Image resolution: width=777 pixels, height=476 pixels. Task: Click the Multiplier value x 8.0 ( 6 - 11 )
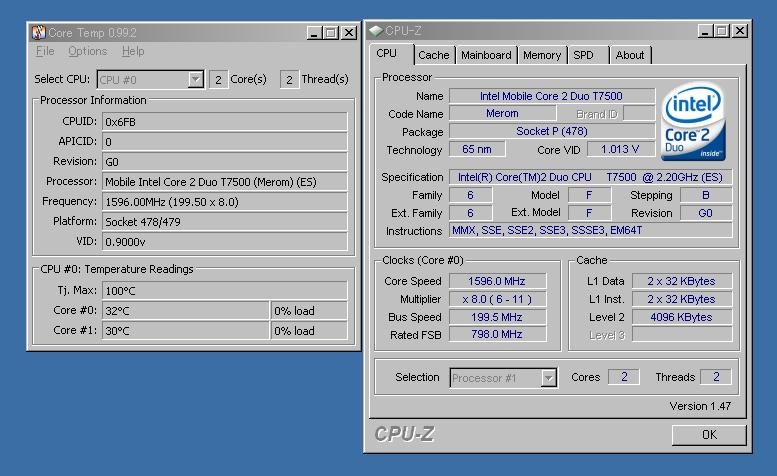(x=498, y=299)
